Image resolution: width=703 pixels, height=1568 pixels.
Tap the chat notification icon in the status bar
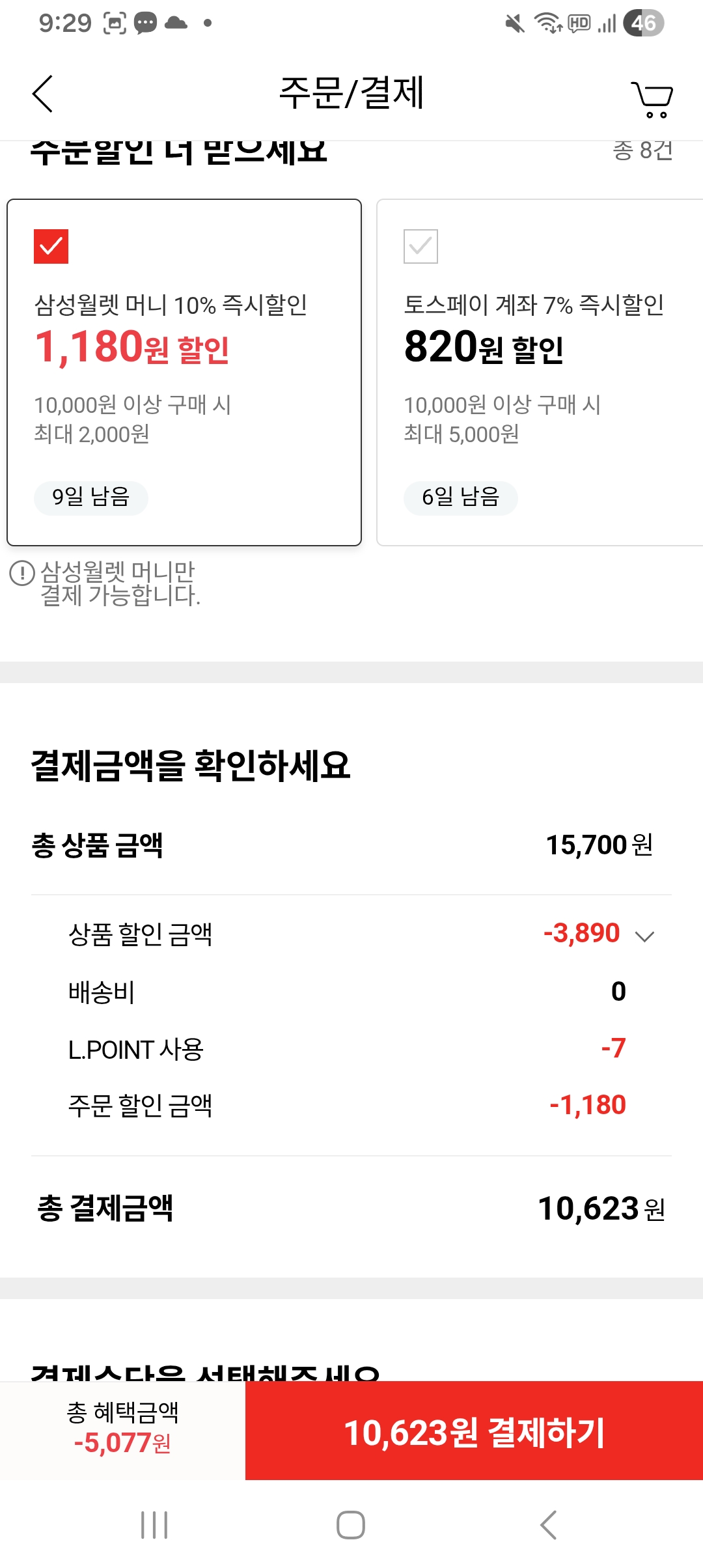pyautogui.click(x=145, y=22)
